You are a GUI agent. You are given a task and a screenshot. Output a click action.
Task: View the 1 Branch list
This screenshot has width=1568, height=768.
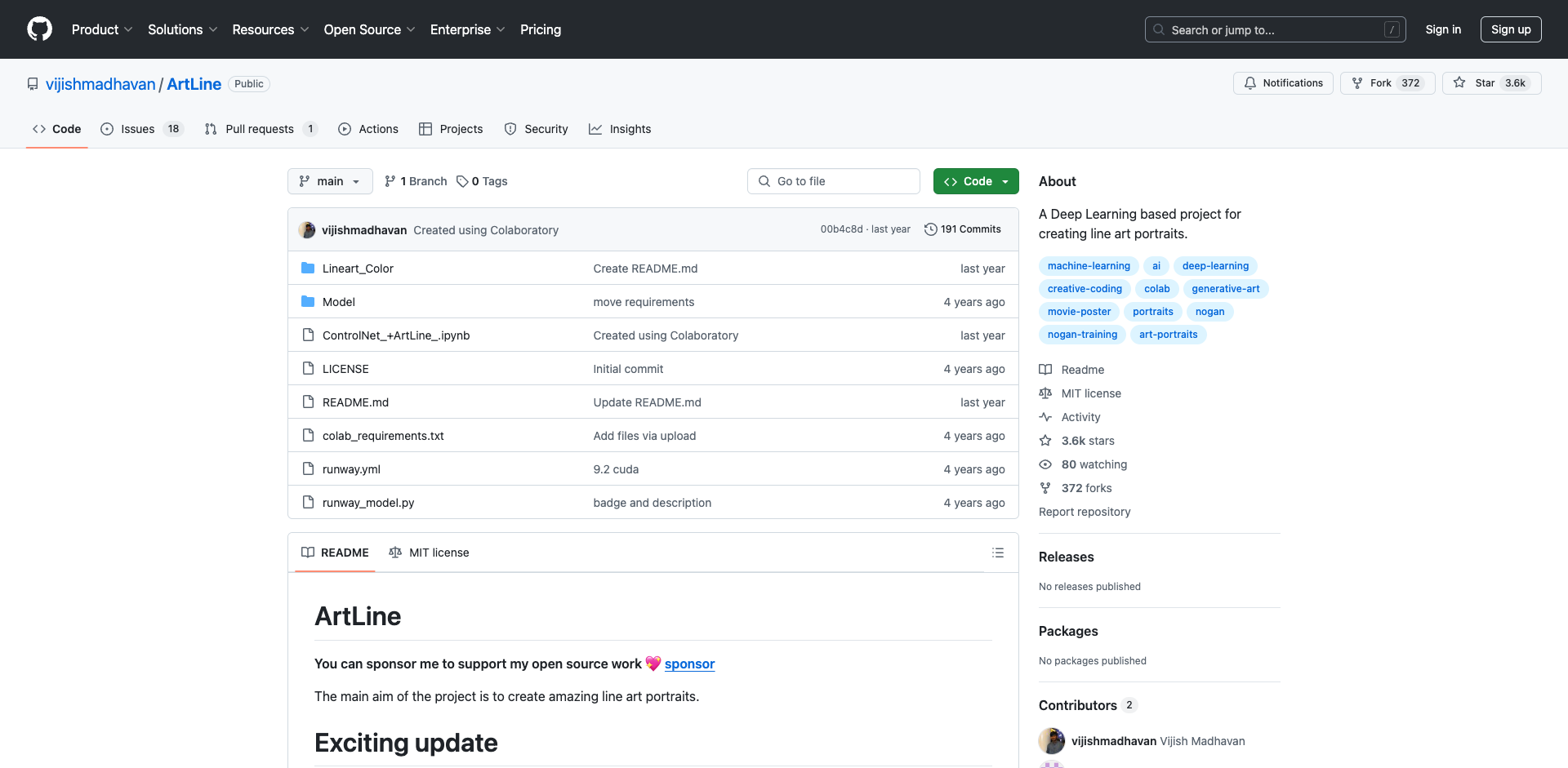[416, 181]
